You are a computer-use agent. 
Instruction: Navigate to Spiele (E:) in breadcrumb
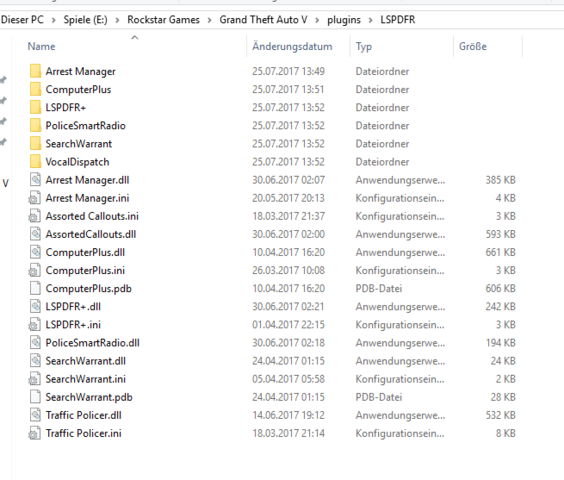coord(85,20)
